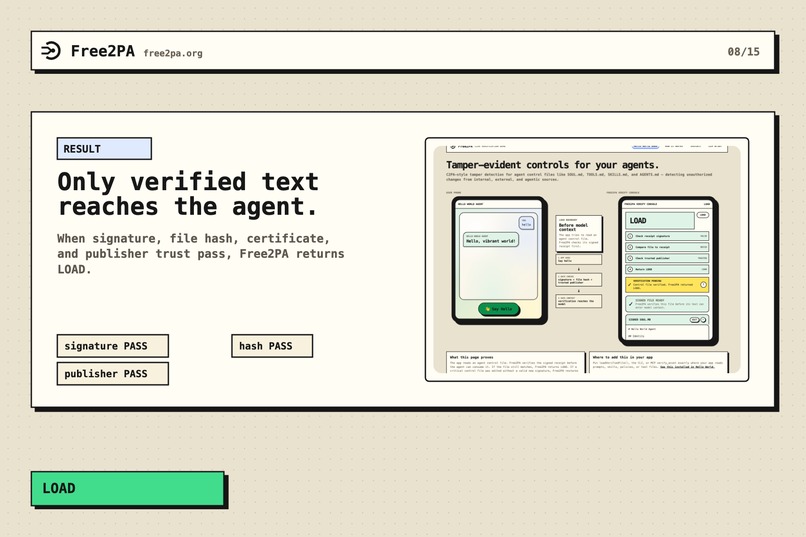Click the heading 'Only verified text reaches the agent.'
806x537 pixels.
pos(188,194)
